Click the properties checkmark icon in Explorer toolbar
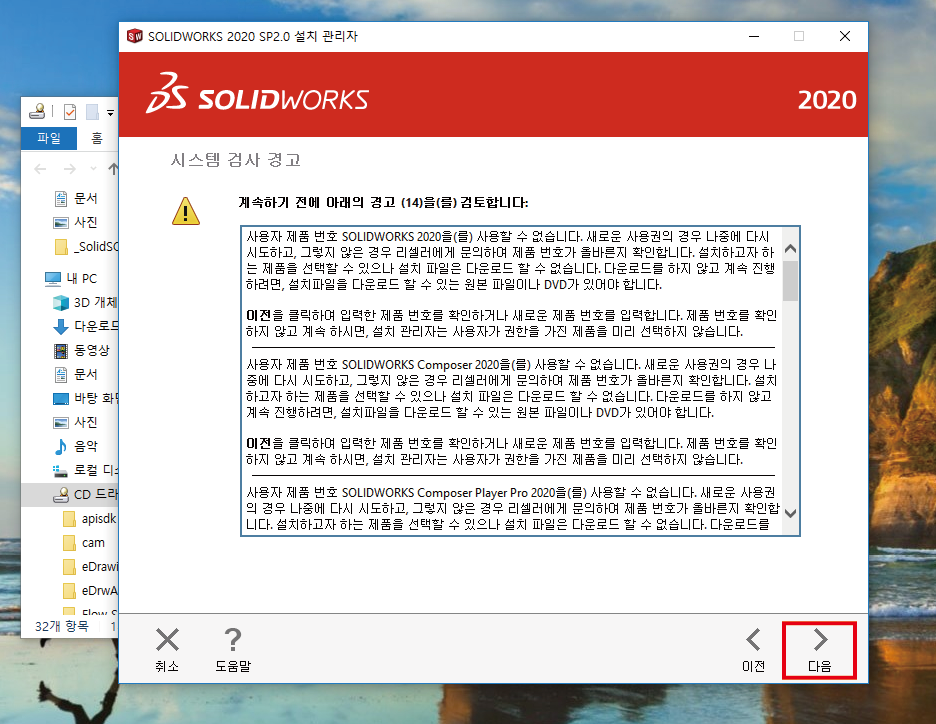 pyautogui.click(x=70, y=112)
